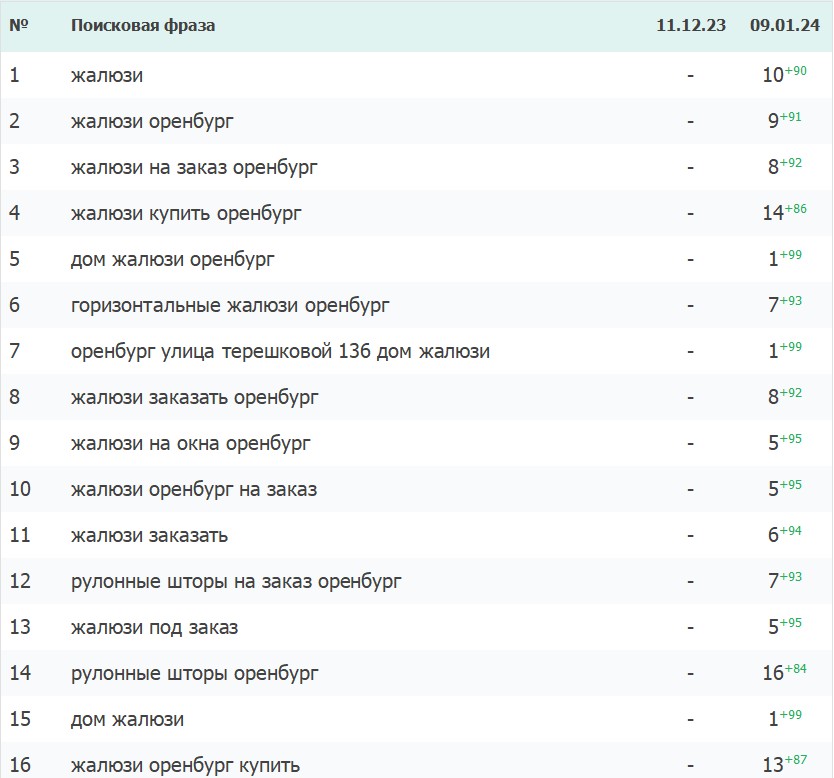Select the phrase 'жалюзи заказать оренбург'
Screen dimensions: 834x778
point(195,397)
